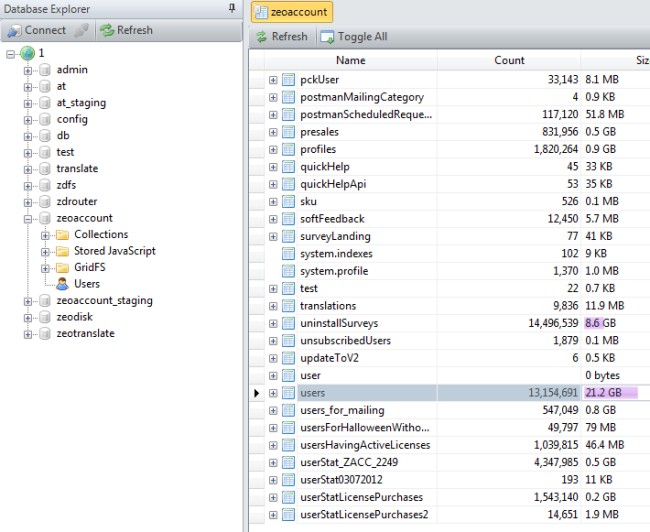Sort by the Count column header
Image resolution: width=650 pixels, height=532 pixels.
509,60
